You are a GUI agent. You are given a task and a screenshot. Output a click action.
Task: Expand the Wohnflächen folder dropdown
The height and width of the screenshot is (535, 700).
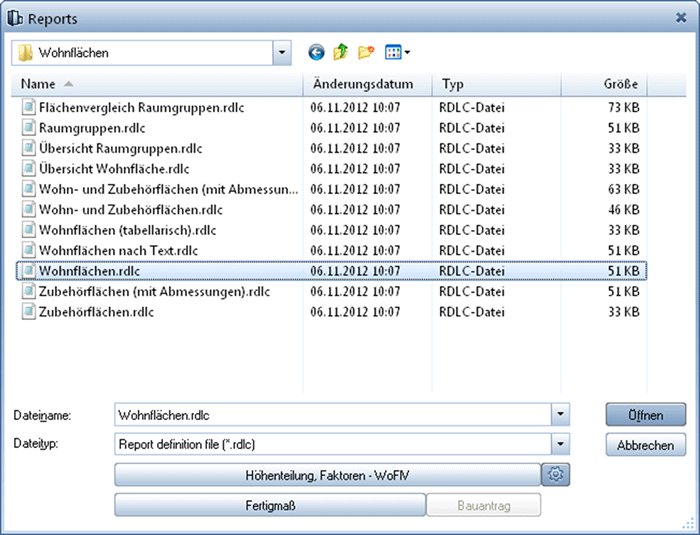point(282,53)
